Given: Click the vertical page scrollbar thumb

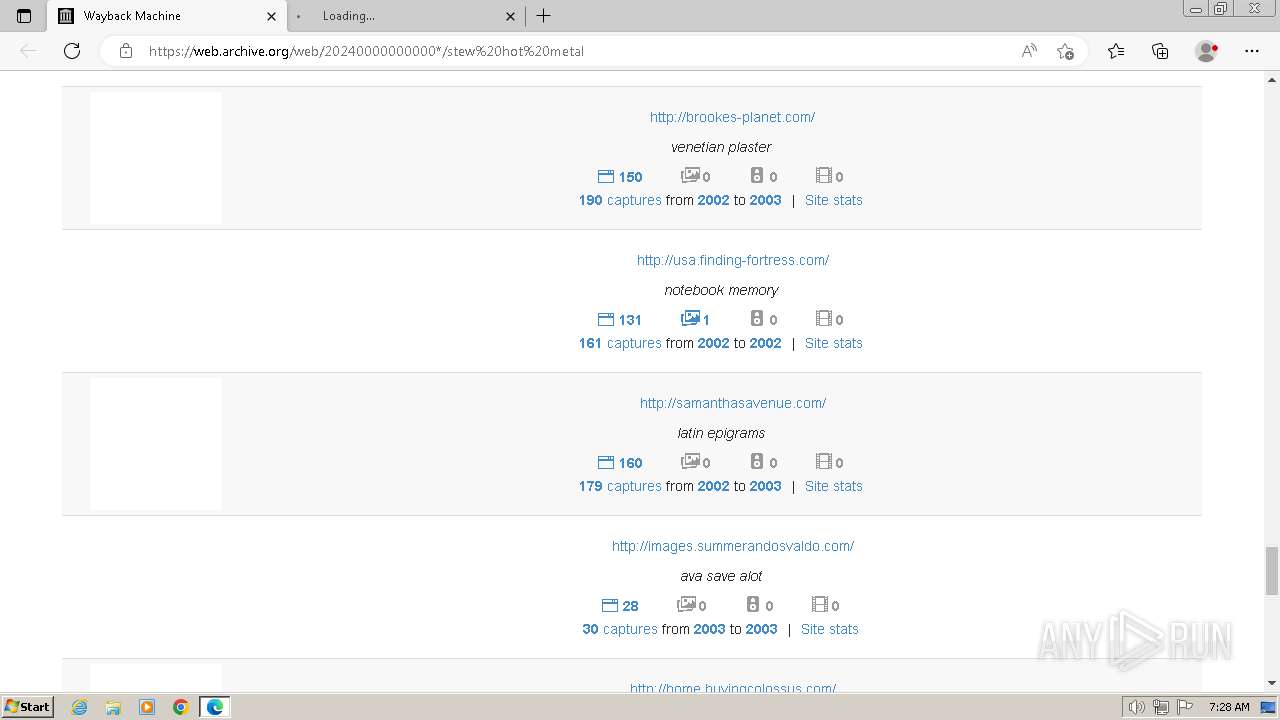Looking at the screenshot, I should tap(1271, 570).
